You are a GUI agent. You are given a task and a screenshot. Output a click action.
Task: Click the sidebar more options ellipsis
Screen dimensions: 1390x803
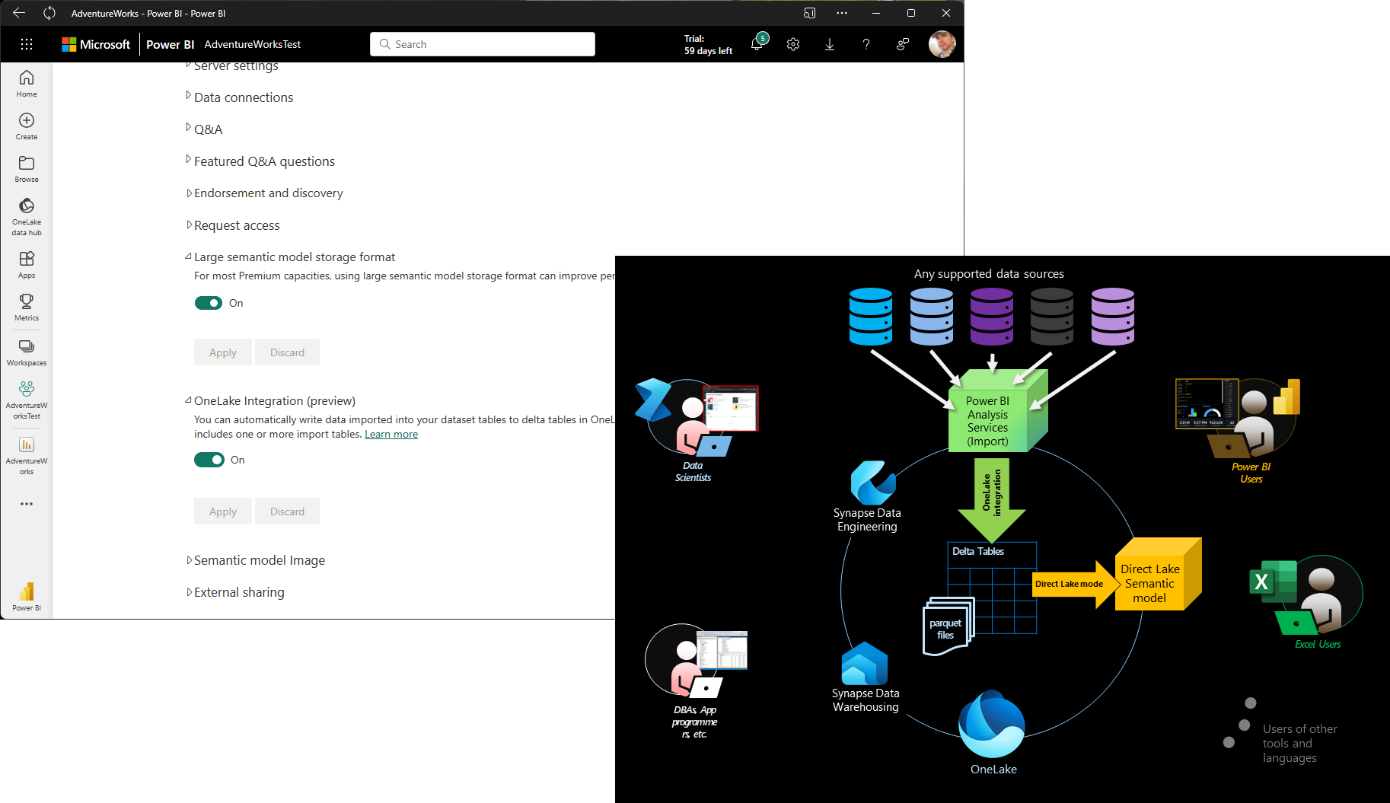coord(27,504)
